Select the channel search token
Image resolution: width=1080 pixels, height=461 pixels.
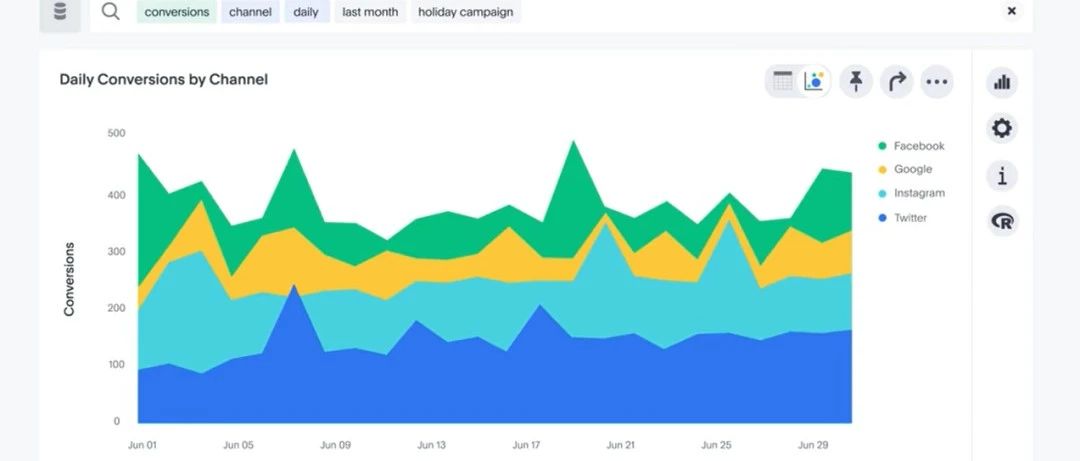tap(250, 12)
